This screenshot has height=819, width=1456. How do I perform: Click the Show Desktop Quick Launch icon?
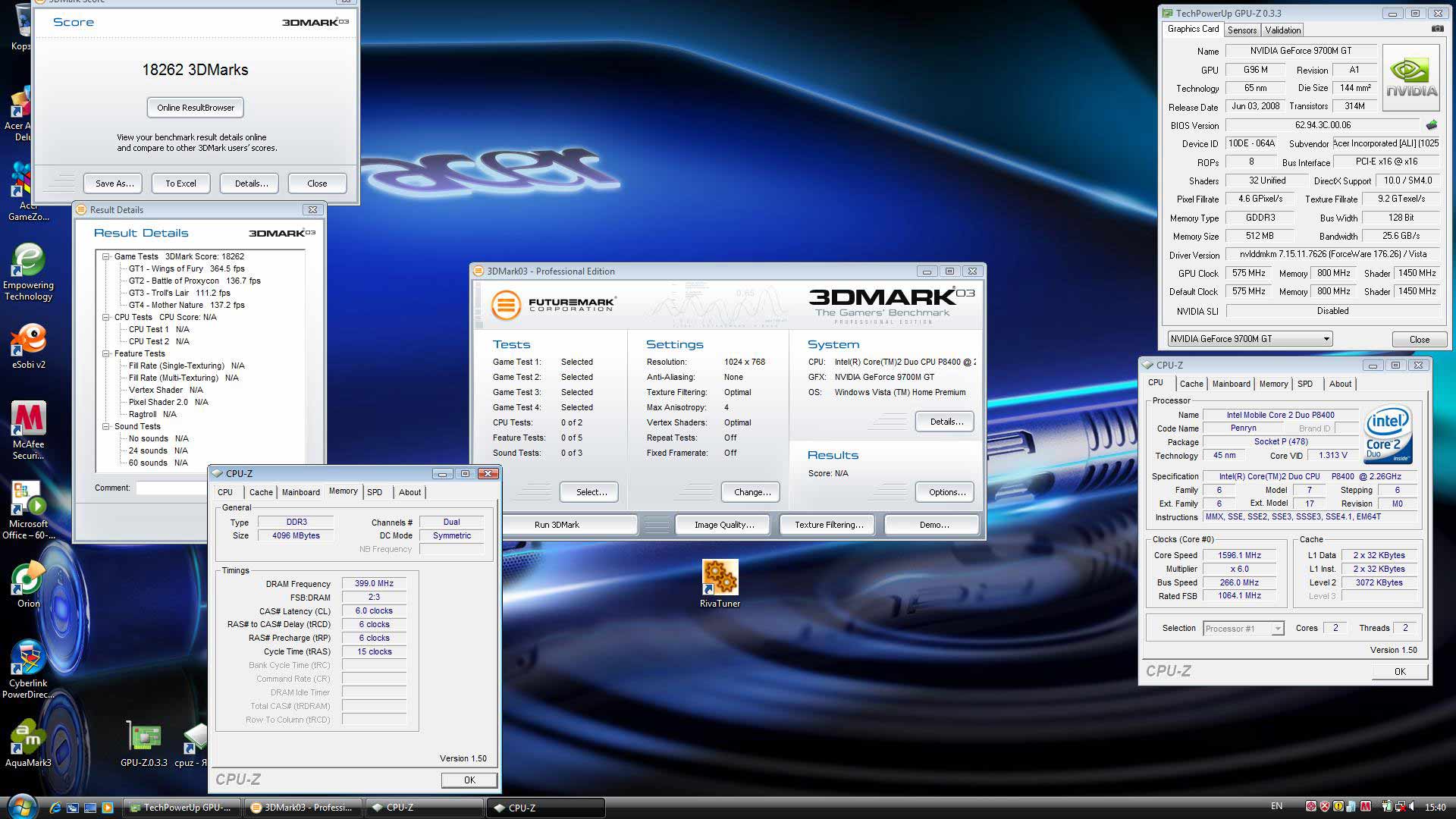(x=90, y=808)
